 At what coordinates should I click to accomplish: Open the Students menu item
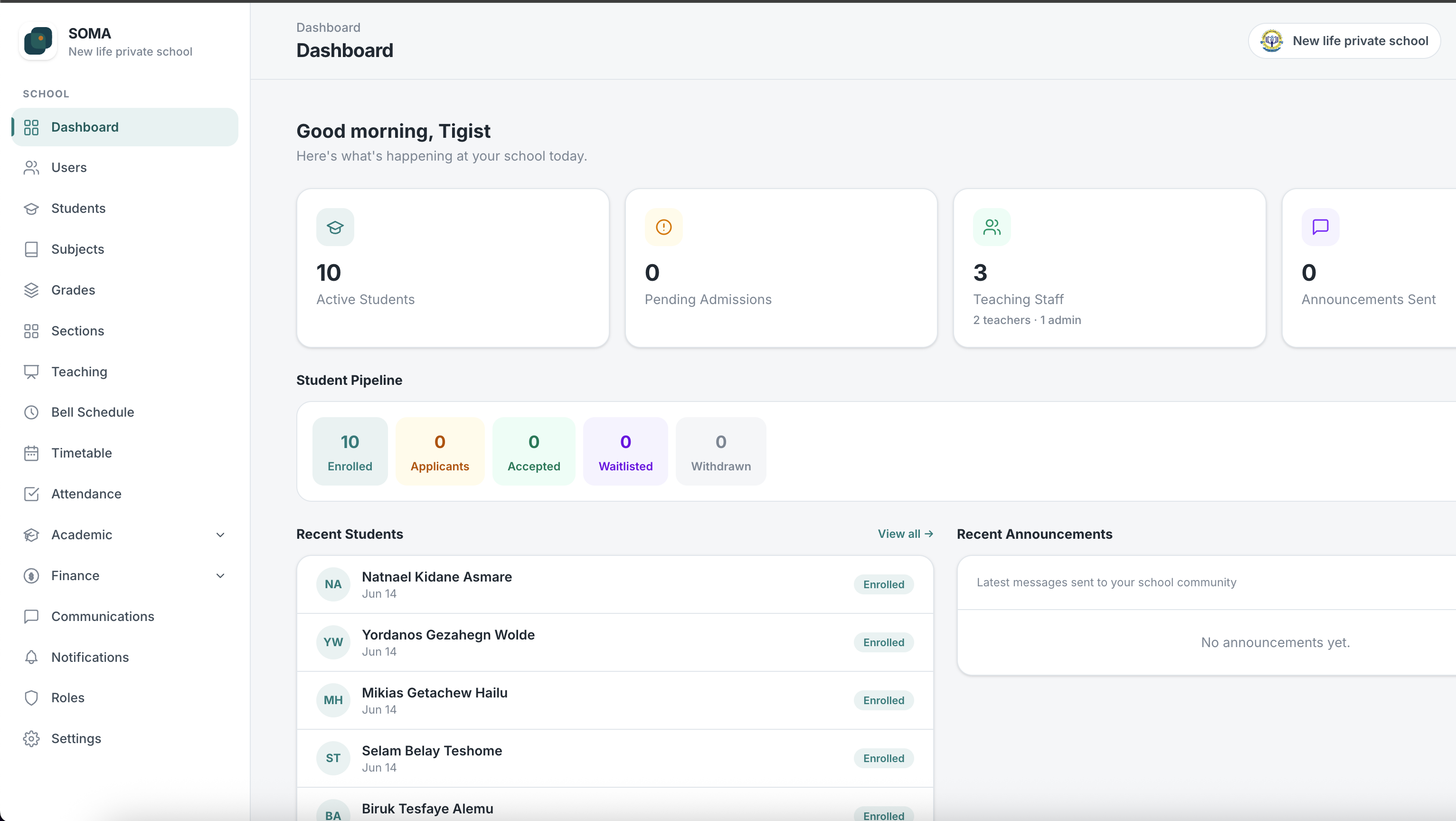click(125, 209)
